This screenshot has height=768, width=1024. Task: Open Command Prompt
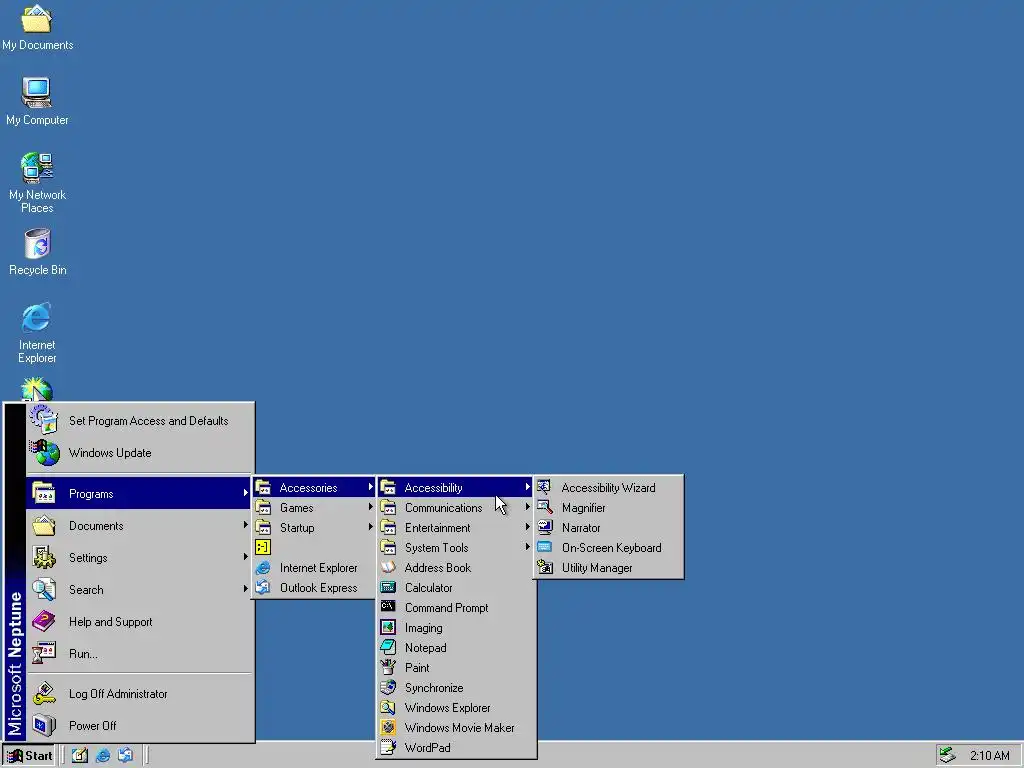coord(456,608)
